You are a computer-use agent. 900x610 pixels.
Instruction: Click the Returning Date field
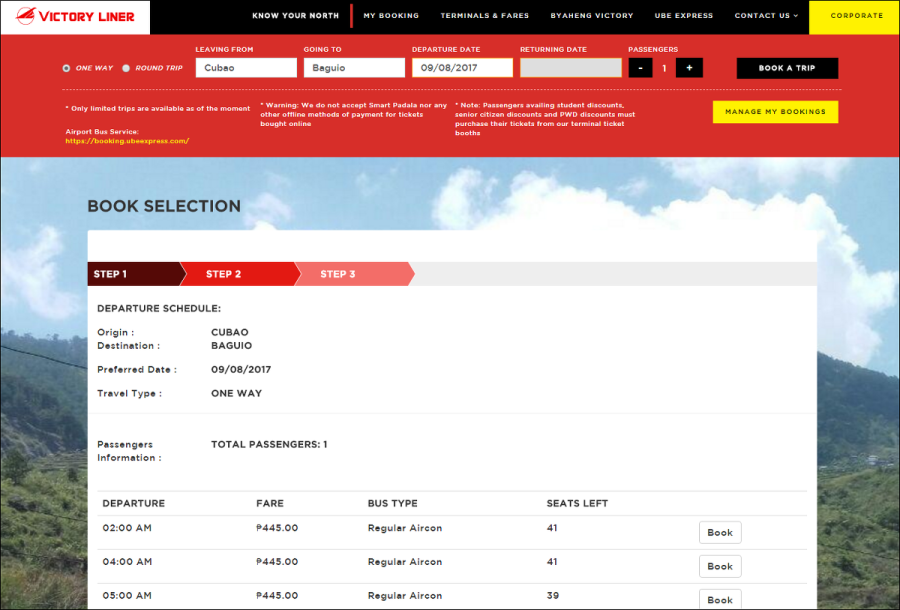coord(571,68)
